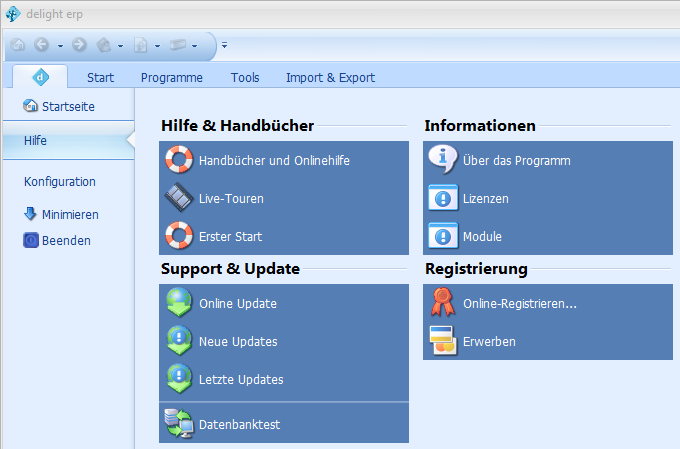Open Live-Touren
The image size is (680, 449).
tap(284, 198)
